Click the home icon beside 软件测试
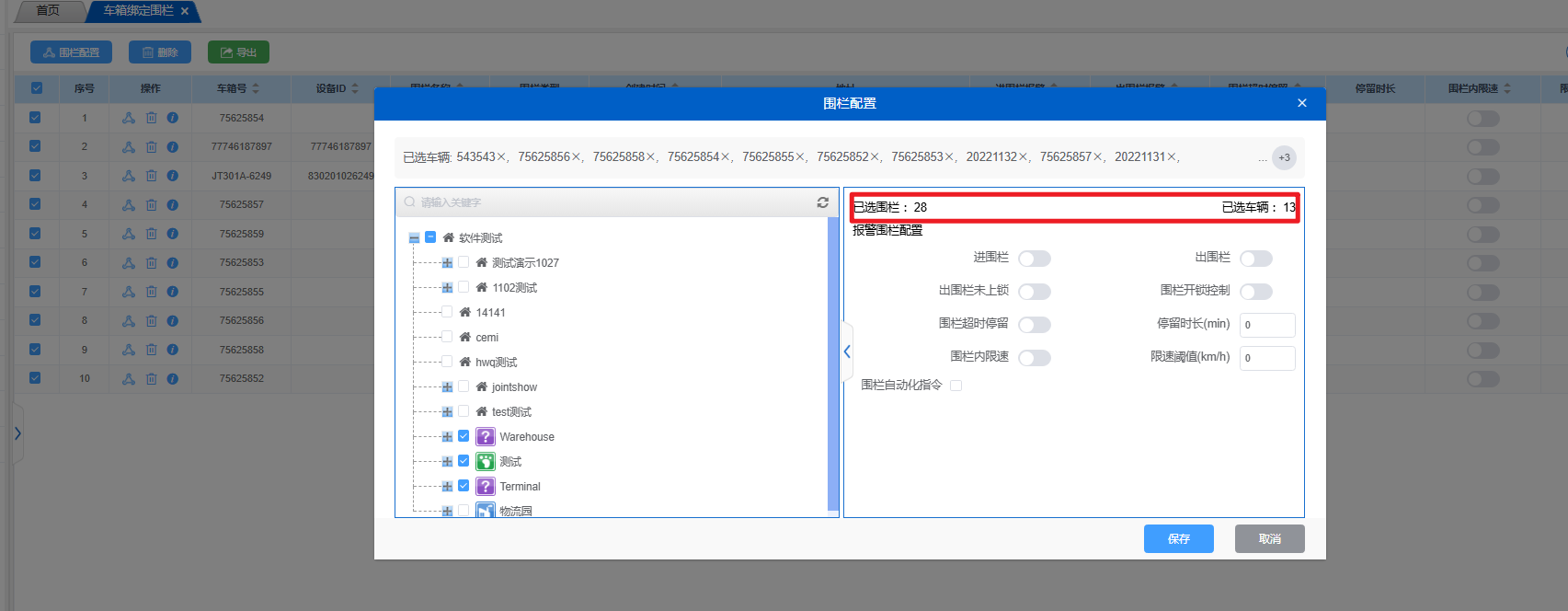This screenshot has width=1568, height=611. [449, 237]
